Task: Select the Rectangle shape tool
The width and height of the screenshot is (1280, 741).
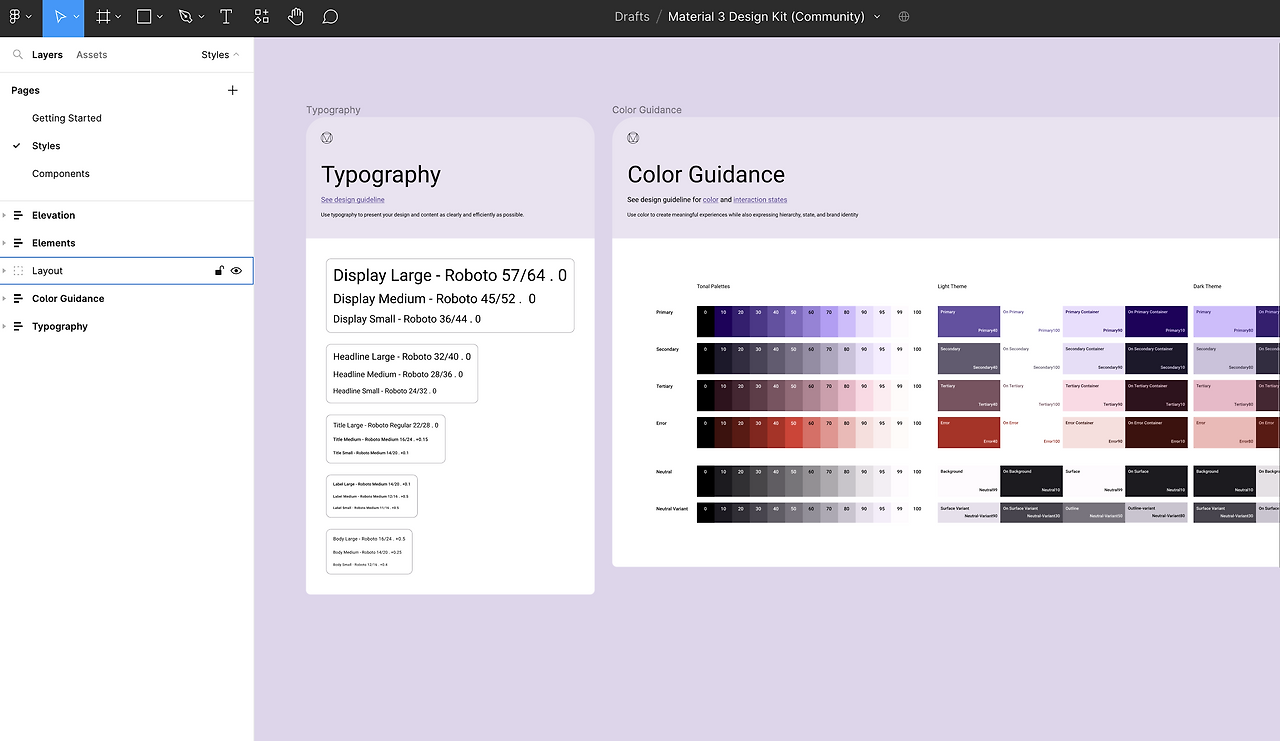Action: click(144, 17)
